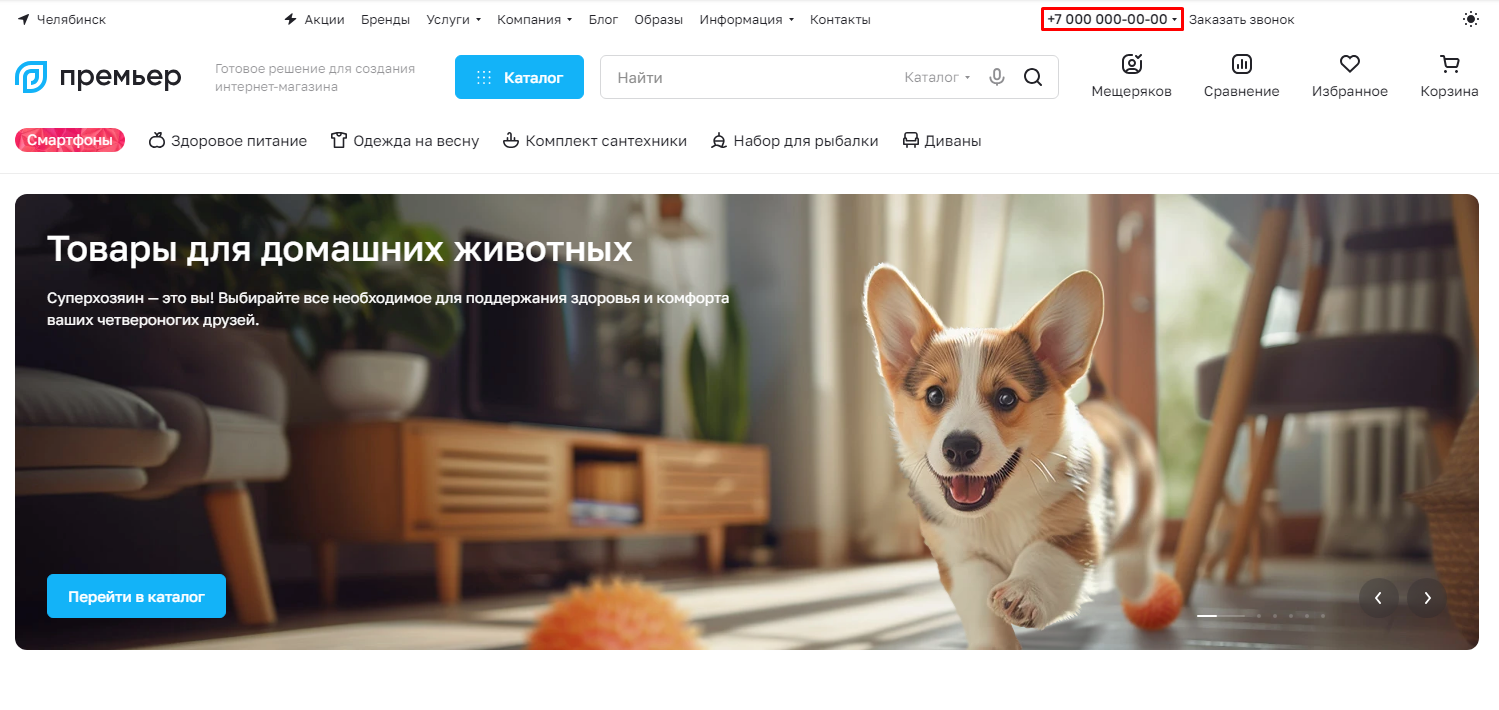Open the Сравнение comparison icon
The height and width of the screenshot is (710, 1499).
pos(1241,65)
